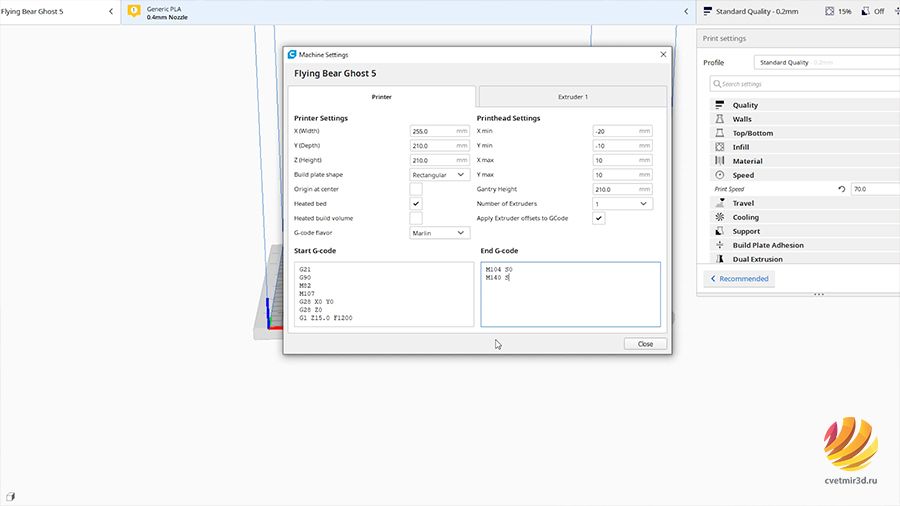This screenshot has width=900, height=506.
Task: Click the Y (Depth) input field
Action: tap(440, 146)
